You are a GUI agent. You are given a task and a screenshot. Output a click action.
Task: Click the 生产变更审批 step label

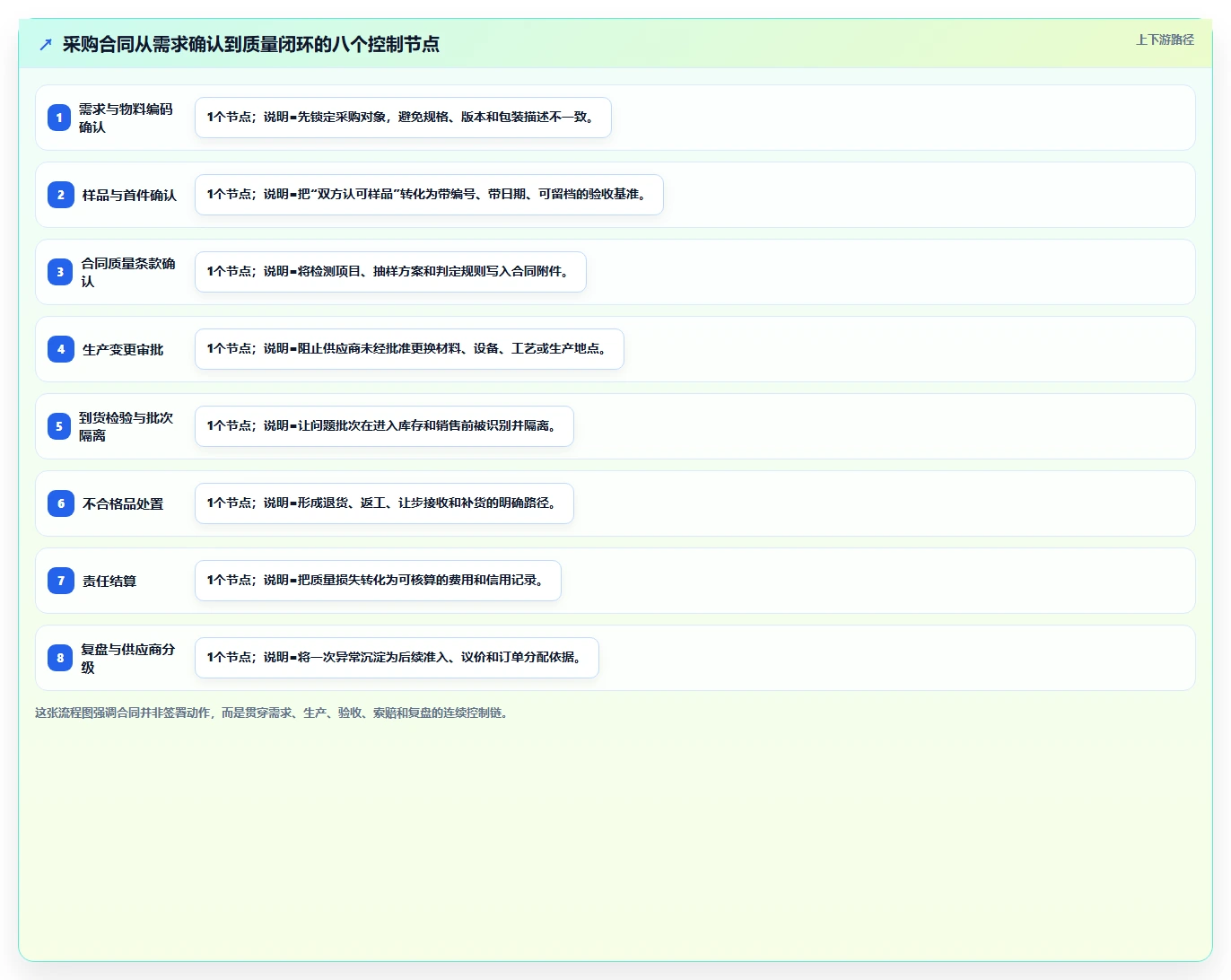pos(123,349)
